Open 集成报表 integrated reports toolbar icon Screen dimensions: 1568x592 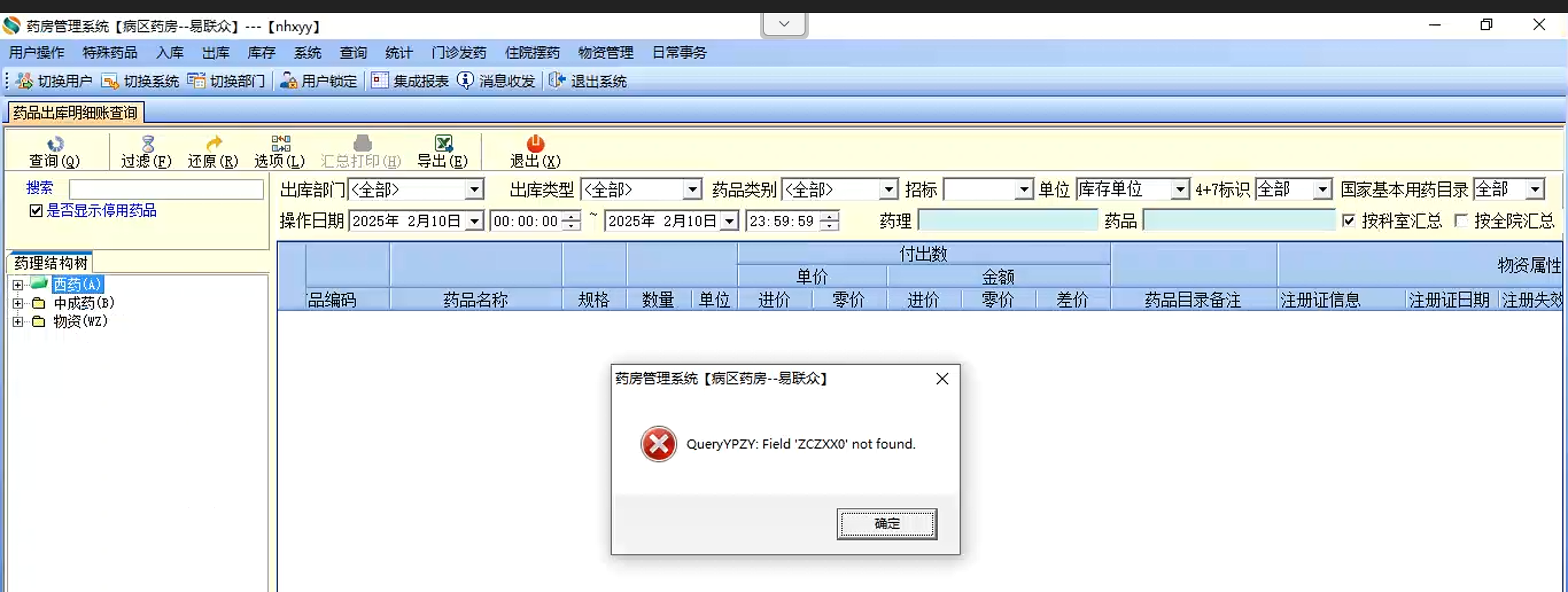pyautogui.click(x=379, y=80)
